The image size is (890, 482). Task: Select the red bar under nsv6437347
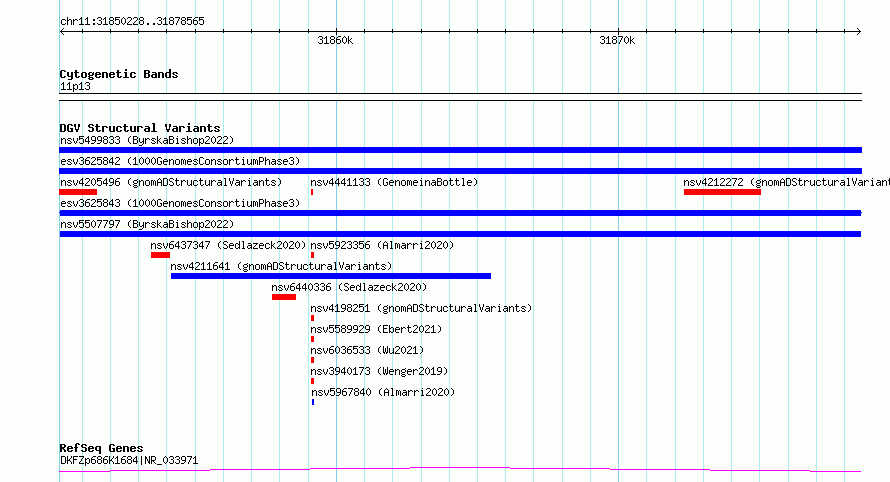tap(161, 255)
